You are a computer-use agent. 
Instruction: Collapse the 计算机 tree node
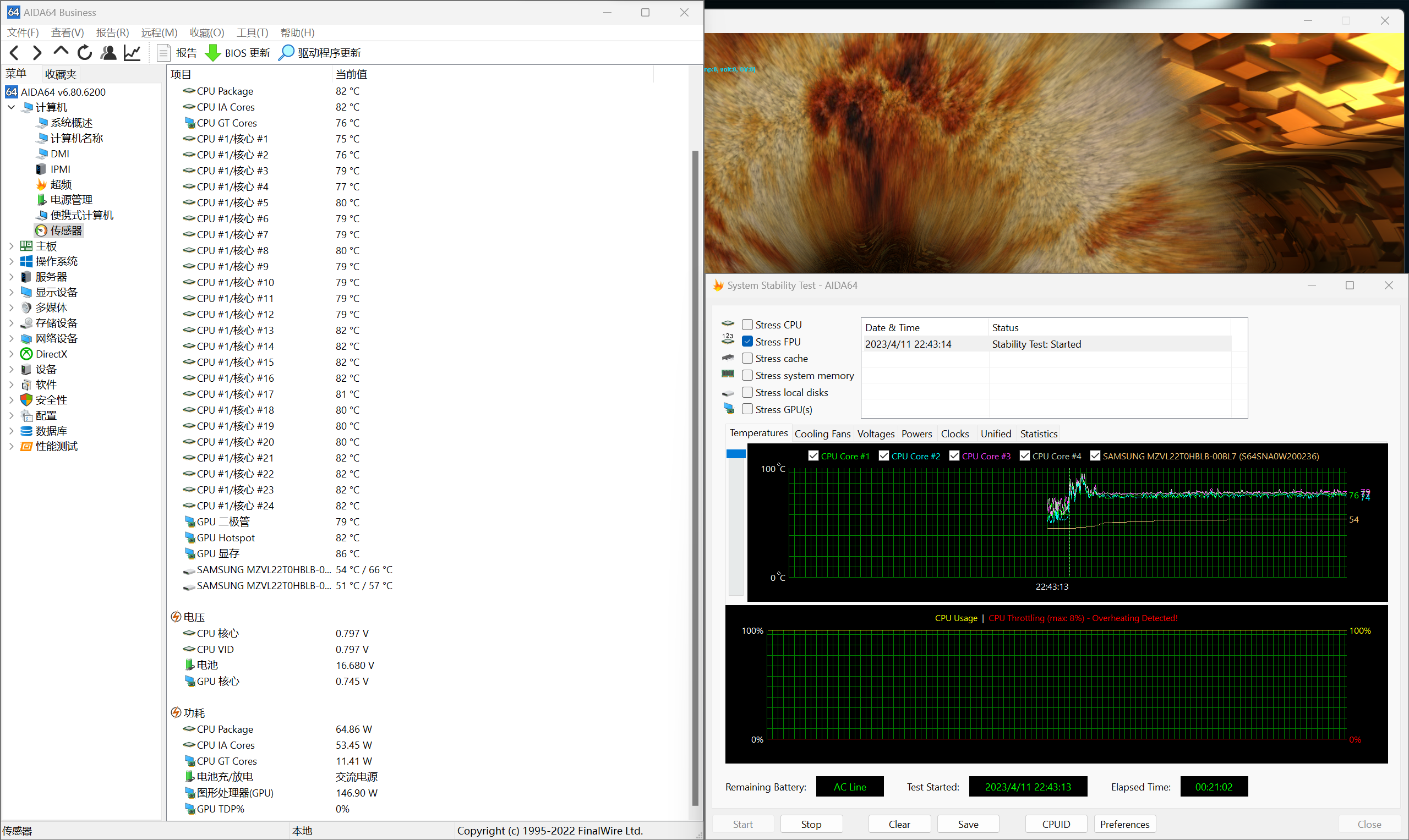pos(12,107)
